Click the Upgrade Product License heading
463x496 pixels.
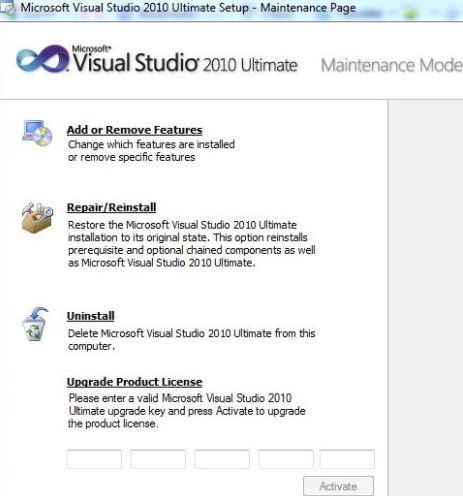click(x=134, y=382)
